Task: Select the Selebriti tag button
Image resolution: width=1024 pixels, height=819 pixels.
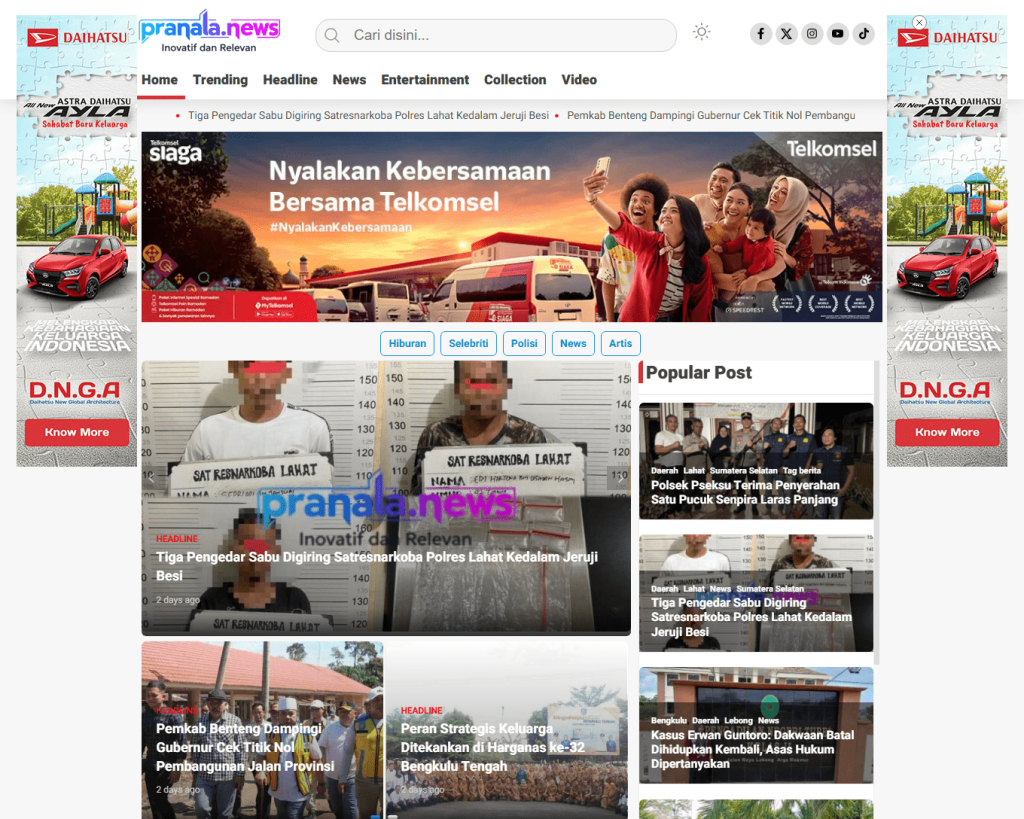Action: coord(468,344)
